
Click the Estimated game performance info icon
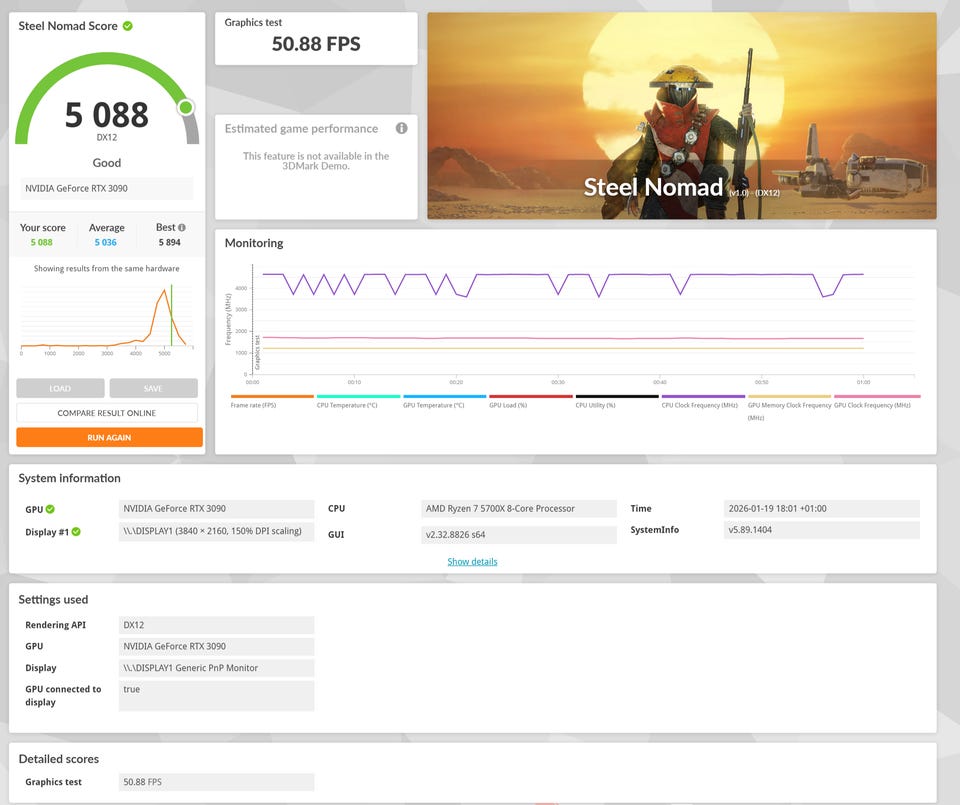pos(401,128)
